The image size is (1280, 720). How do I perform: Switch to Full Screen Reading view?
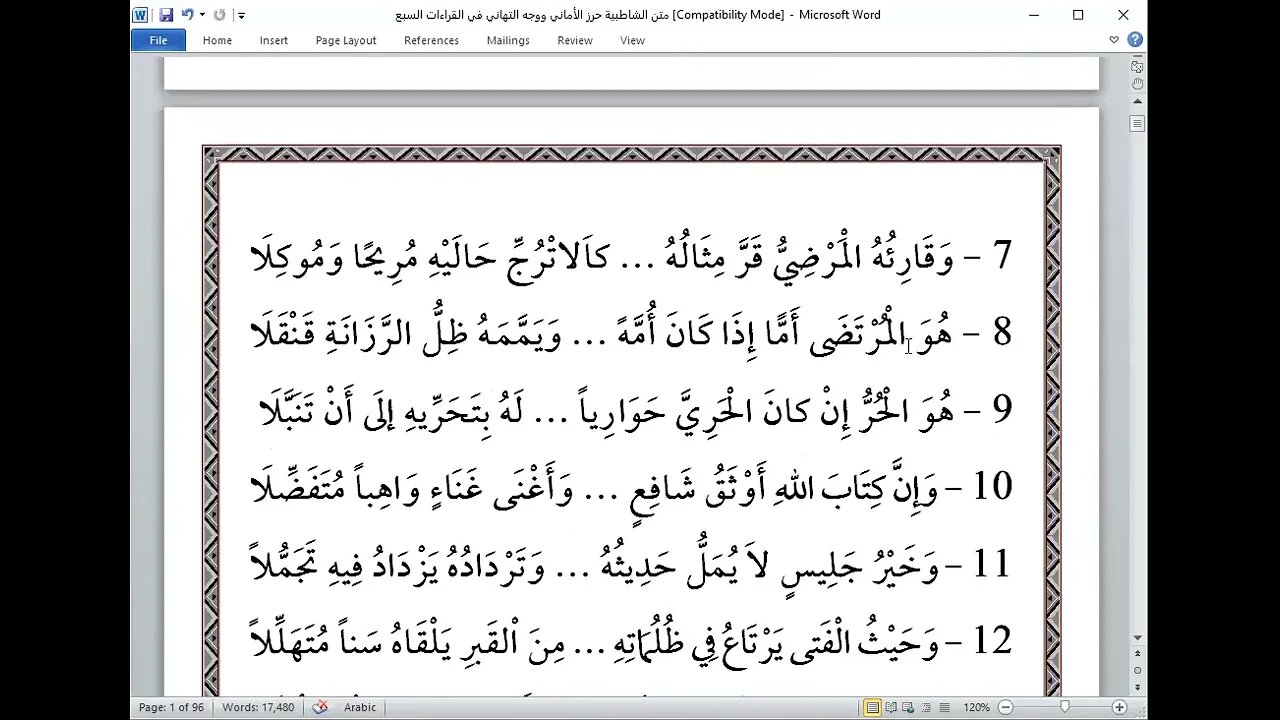891,707
